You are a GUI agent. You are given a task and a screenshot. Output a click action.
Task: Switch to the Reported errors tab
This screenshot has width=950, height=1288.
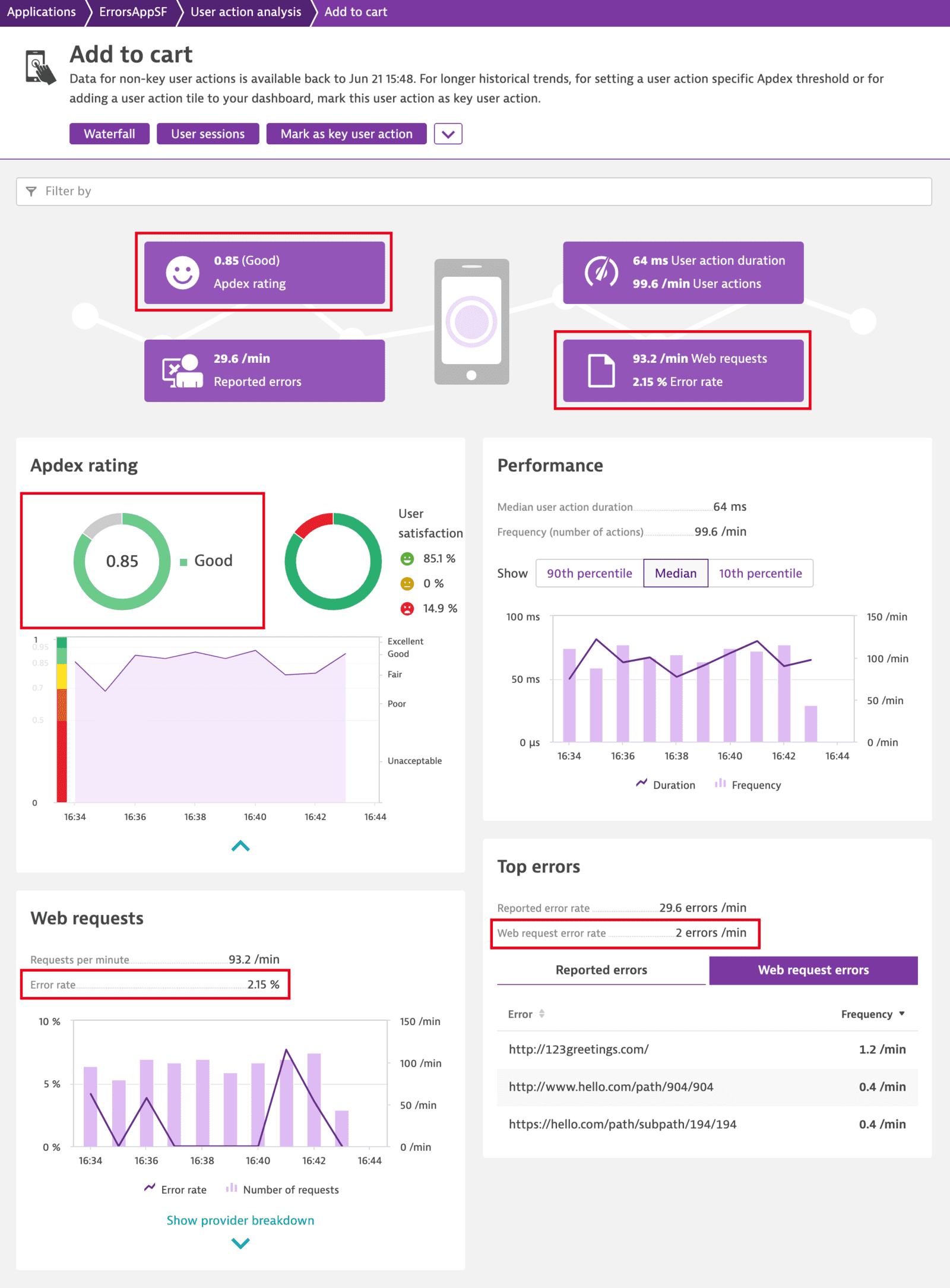coord(600,970)
